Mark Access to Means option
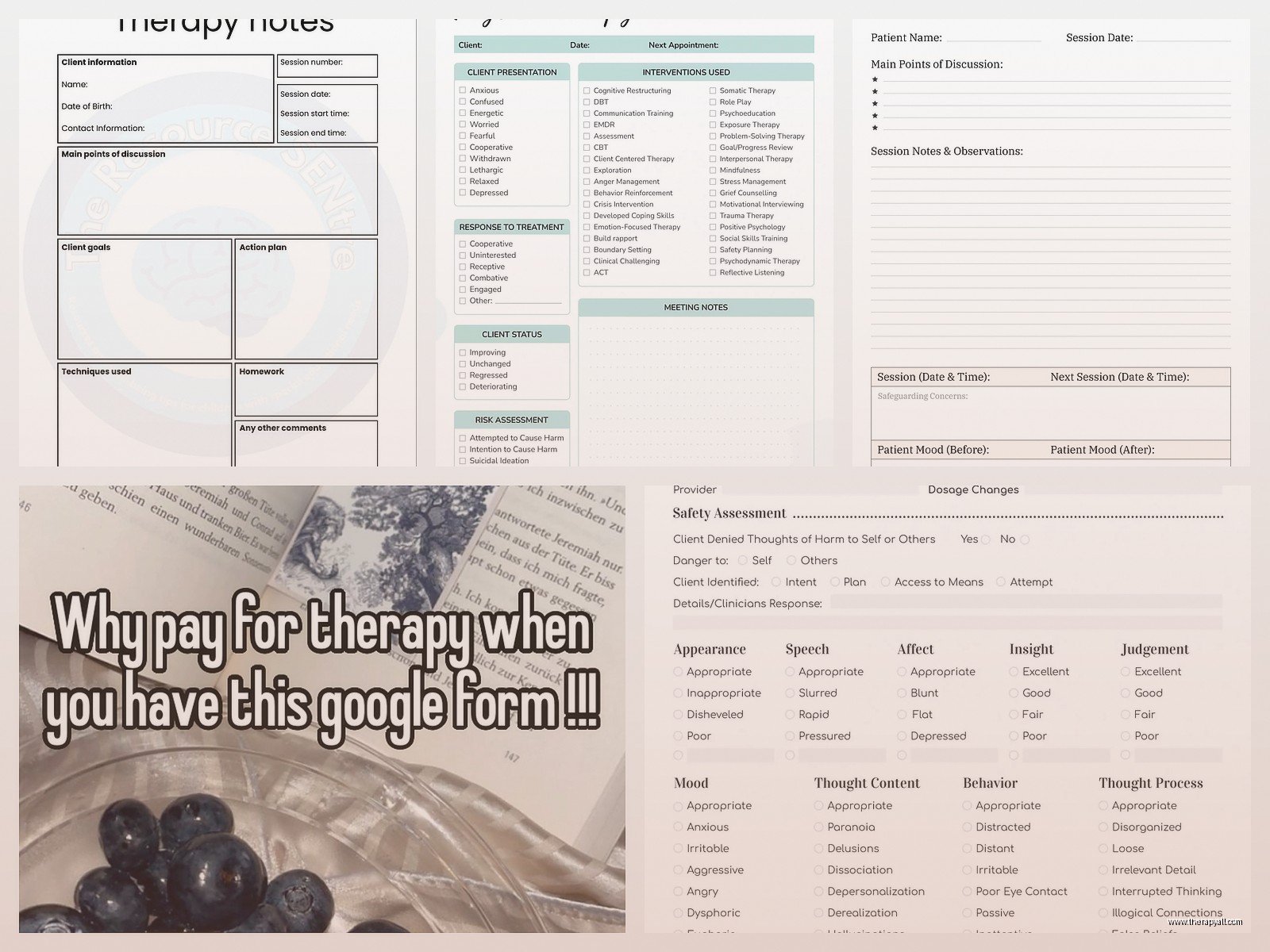This screenshot has width=1270, height=952. [886, 582]
